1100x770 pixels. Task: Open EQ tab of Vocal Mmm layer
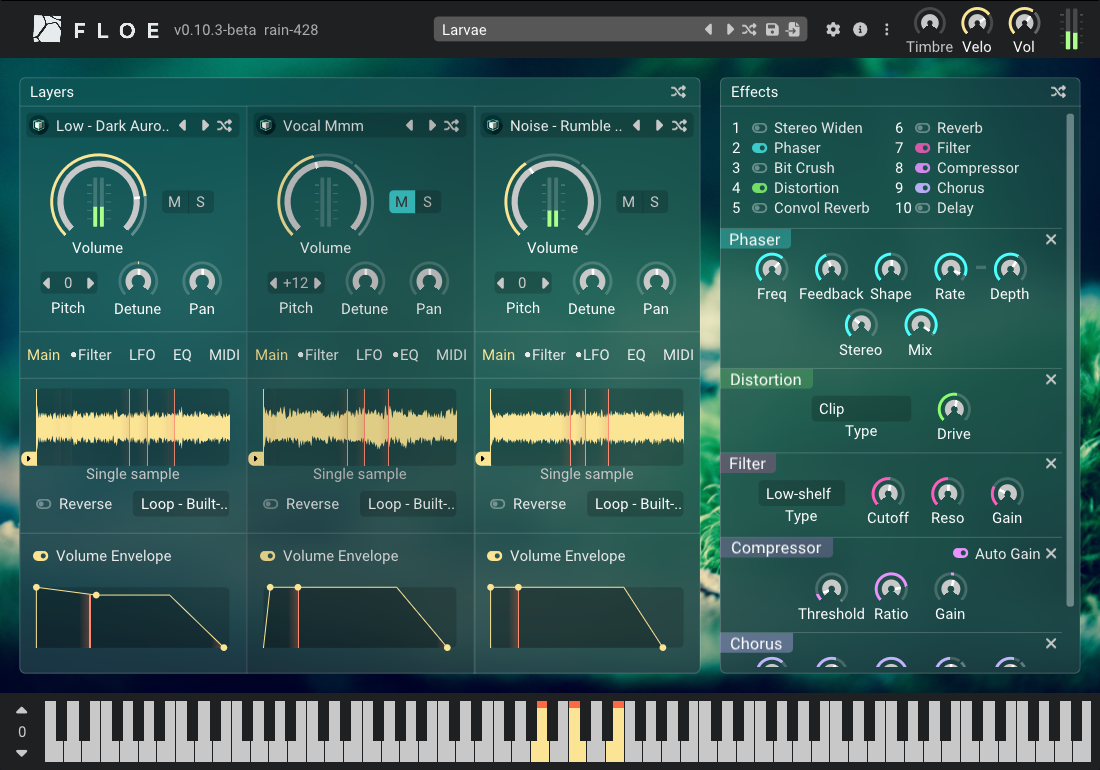click(x=405, y=355)
